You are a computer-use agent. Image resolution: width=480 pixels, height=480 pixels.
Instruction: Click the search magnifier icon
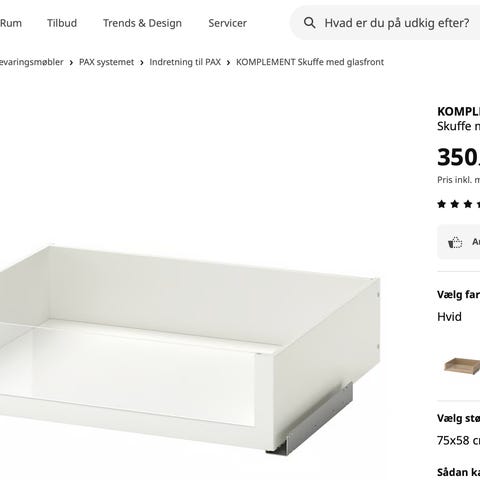click(x=309, y=23)
